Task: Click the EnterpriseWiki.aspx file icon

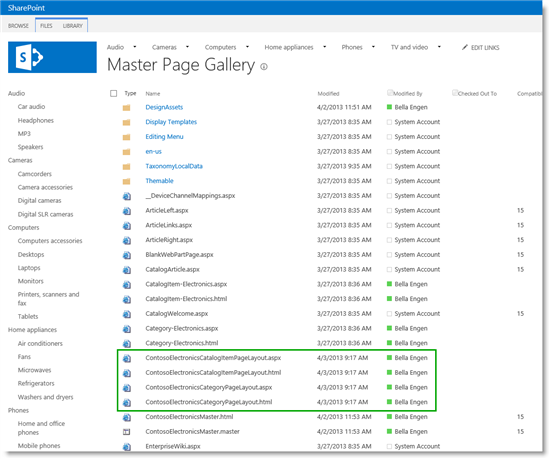Action: 127,447
